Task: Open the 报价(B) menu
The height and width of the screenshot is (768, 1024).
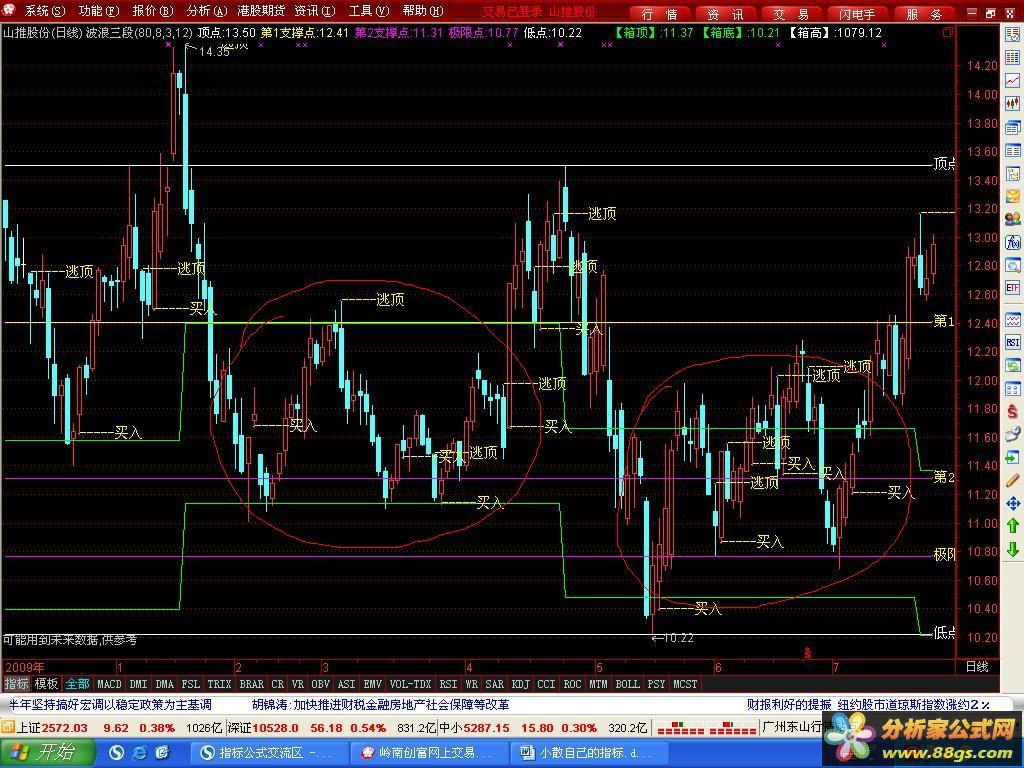Action: tap(152, 10)
